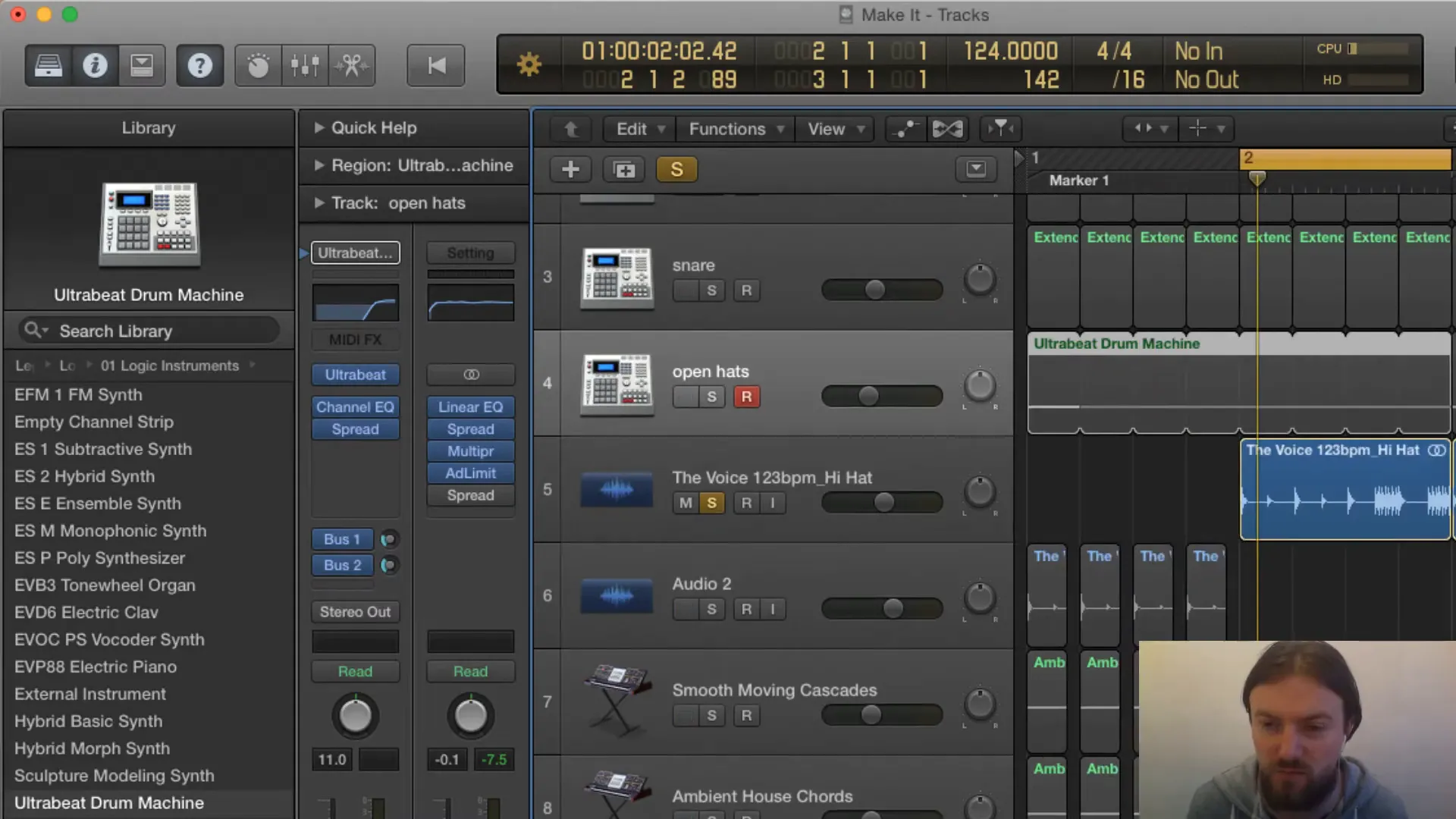Add a new track with plus button
This screenshot has width=1456, height=819.
pos(571,169)
